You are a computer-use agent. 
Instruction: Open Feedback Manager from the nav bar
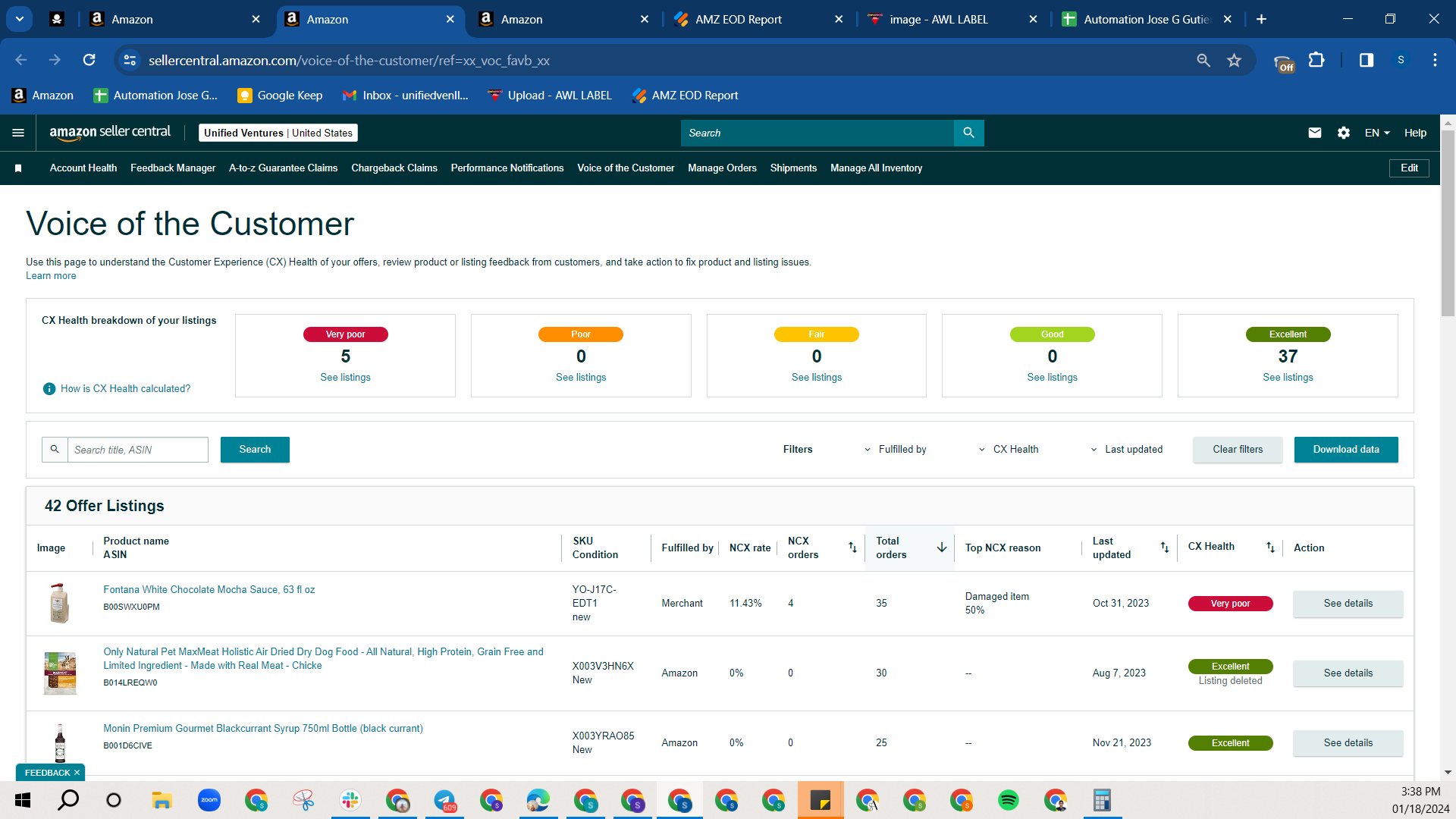tap(173, 168)
